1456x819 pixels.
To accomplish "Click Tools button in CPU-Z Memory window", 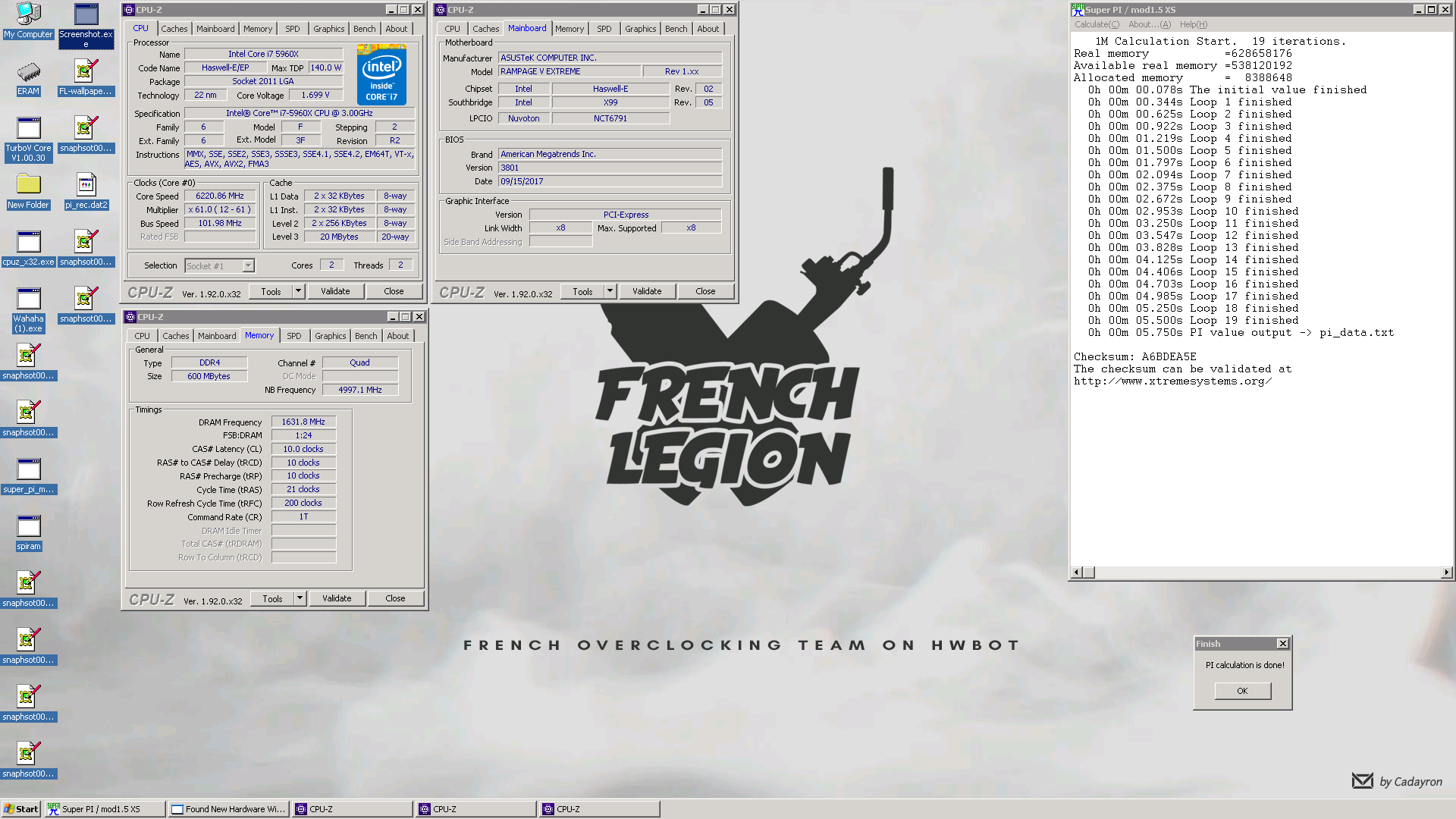I will (272, 598).
